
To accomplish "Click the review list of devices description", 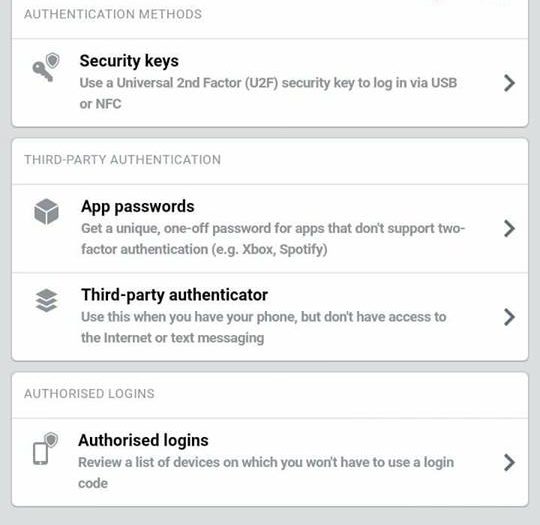I will tap(266, 473).
